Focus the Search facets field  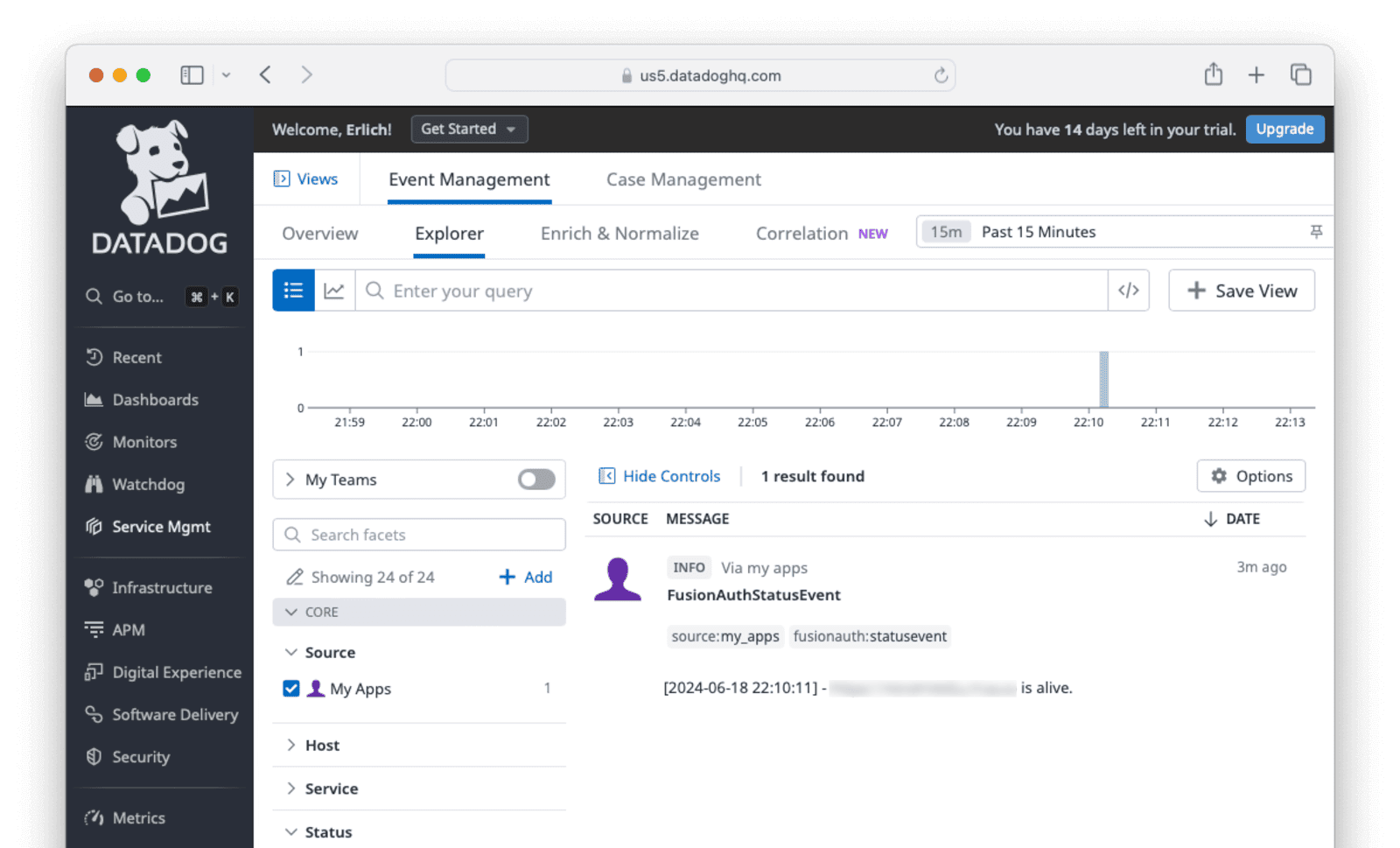(x=419, y=535)
